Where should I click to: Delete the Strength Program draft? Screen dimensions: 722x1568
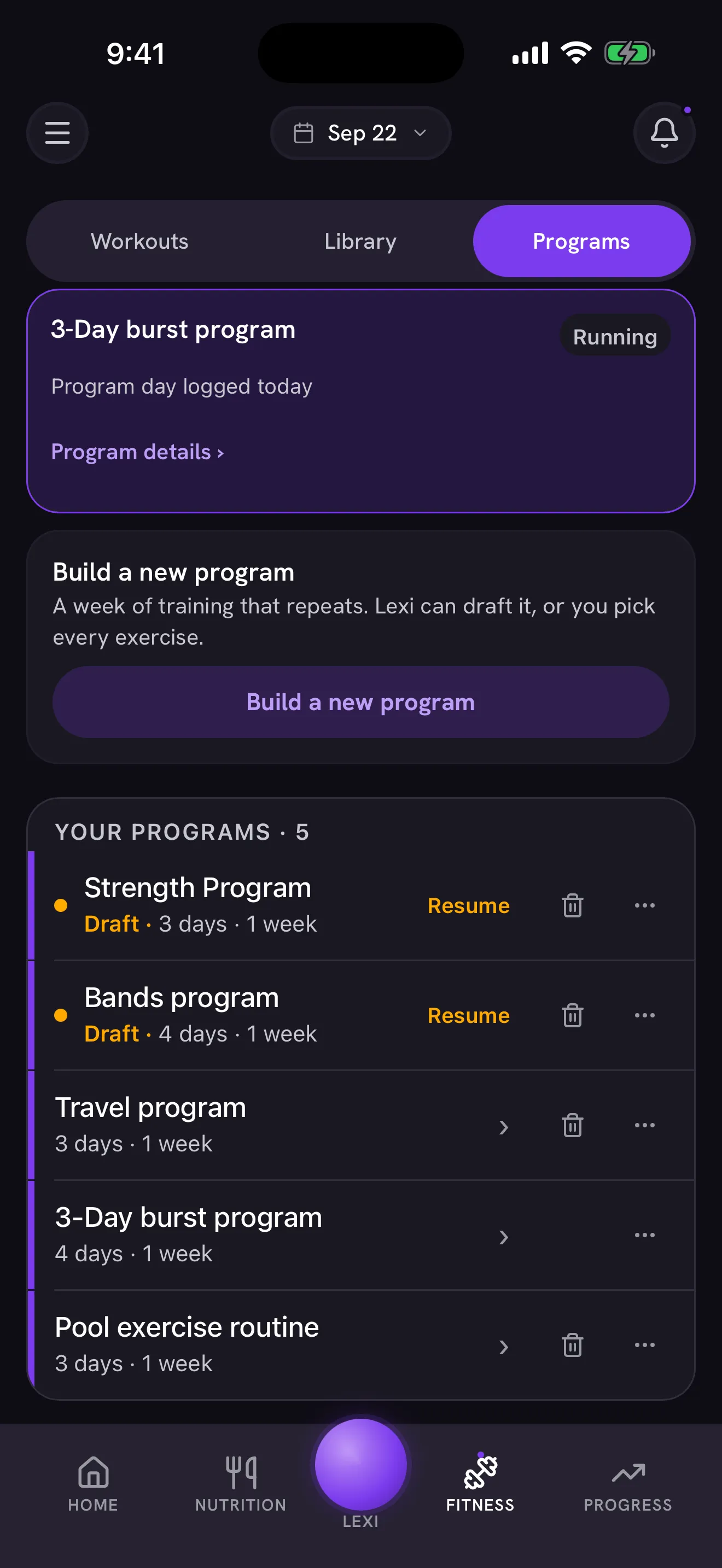572,905
